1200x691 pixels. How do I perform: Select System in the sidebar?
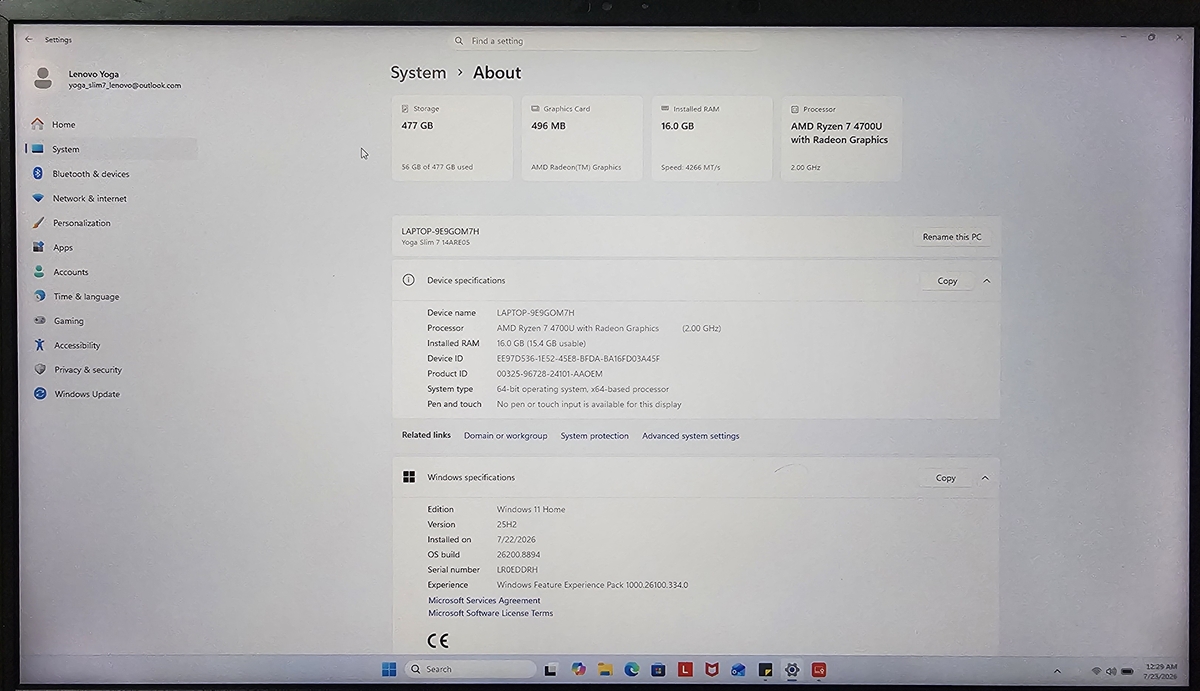click(110, 149)
